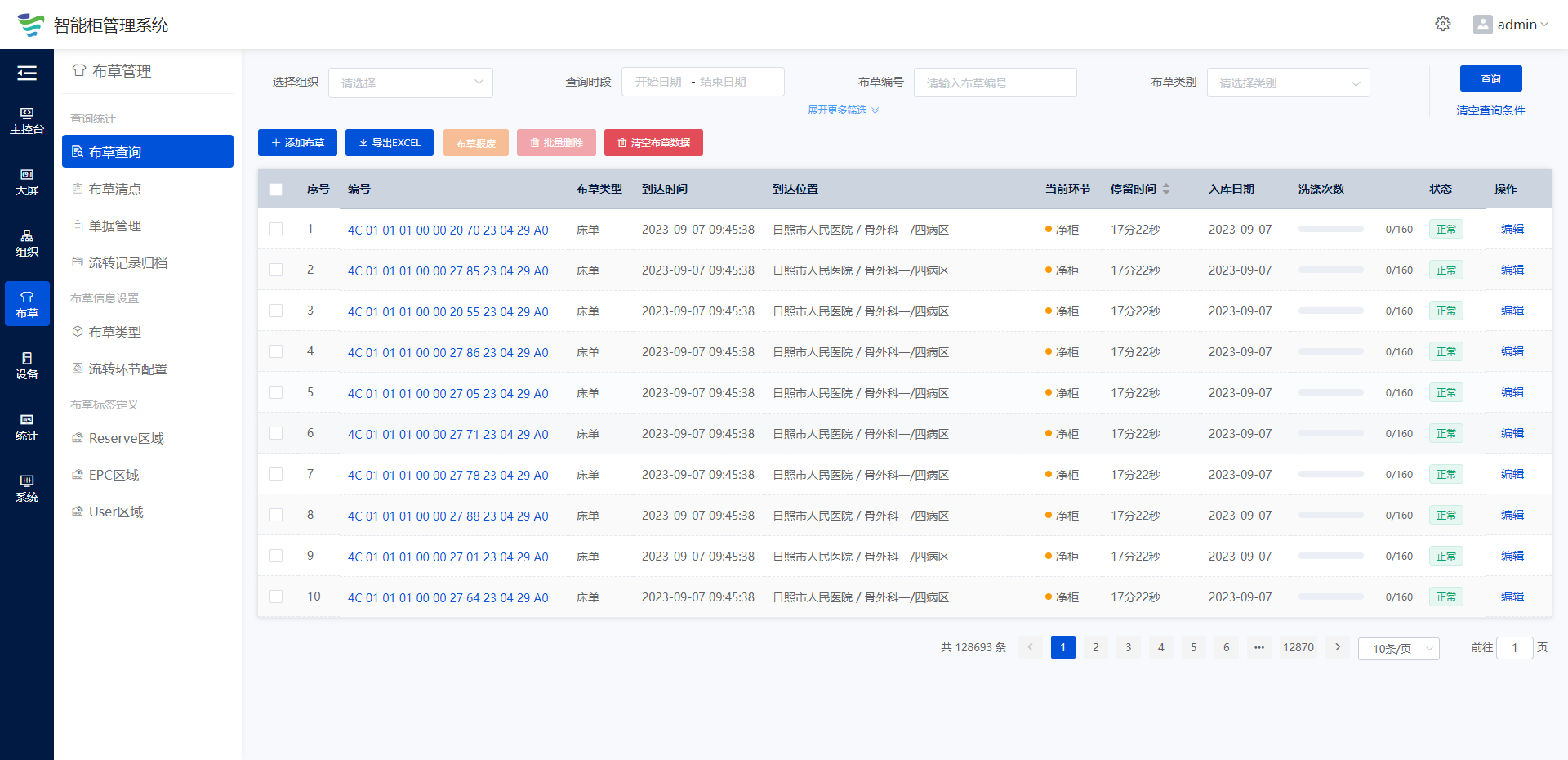
Task: Click the 开始日期 date field
Action: tap(658, 82)
